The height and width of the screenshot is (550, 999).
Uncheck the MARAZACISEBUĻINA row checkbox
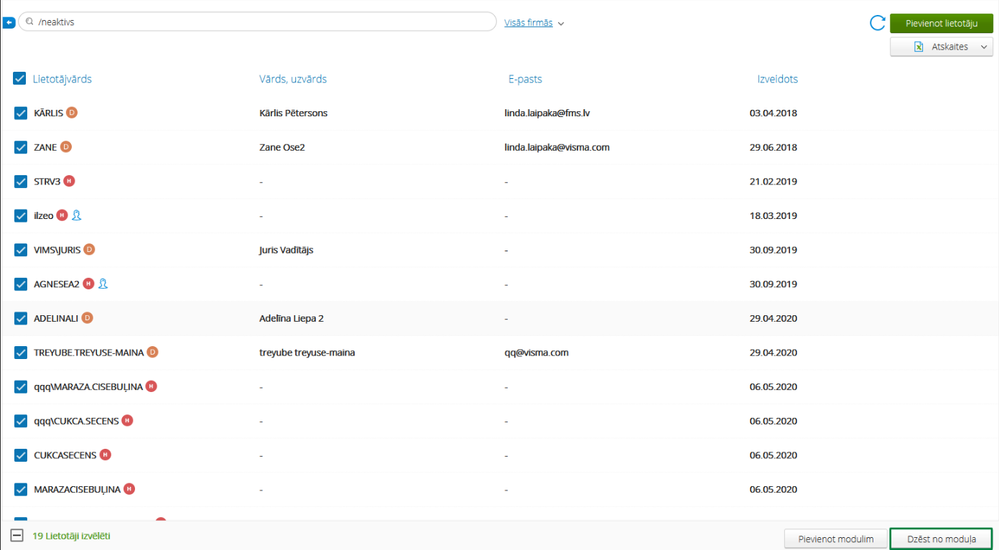(20, 489)
